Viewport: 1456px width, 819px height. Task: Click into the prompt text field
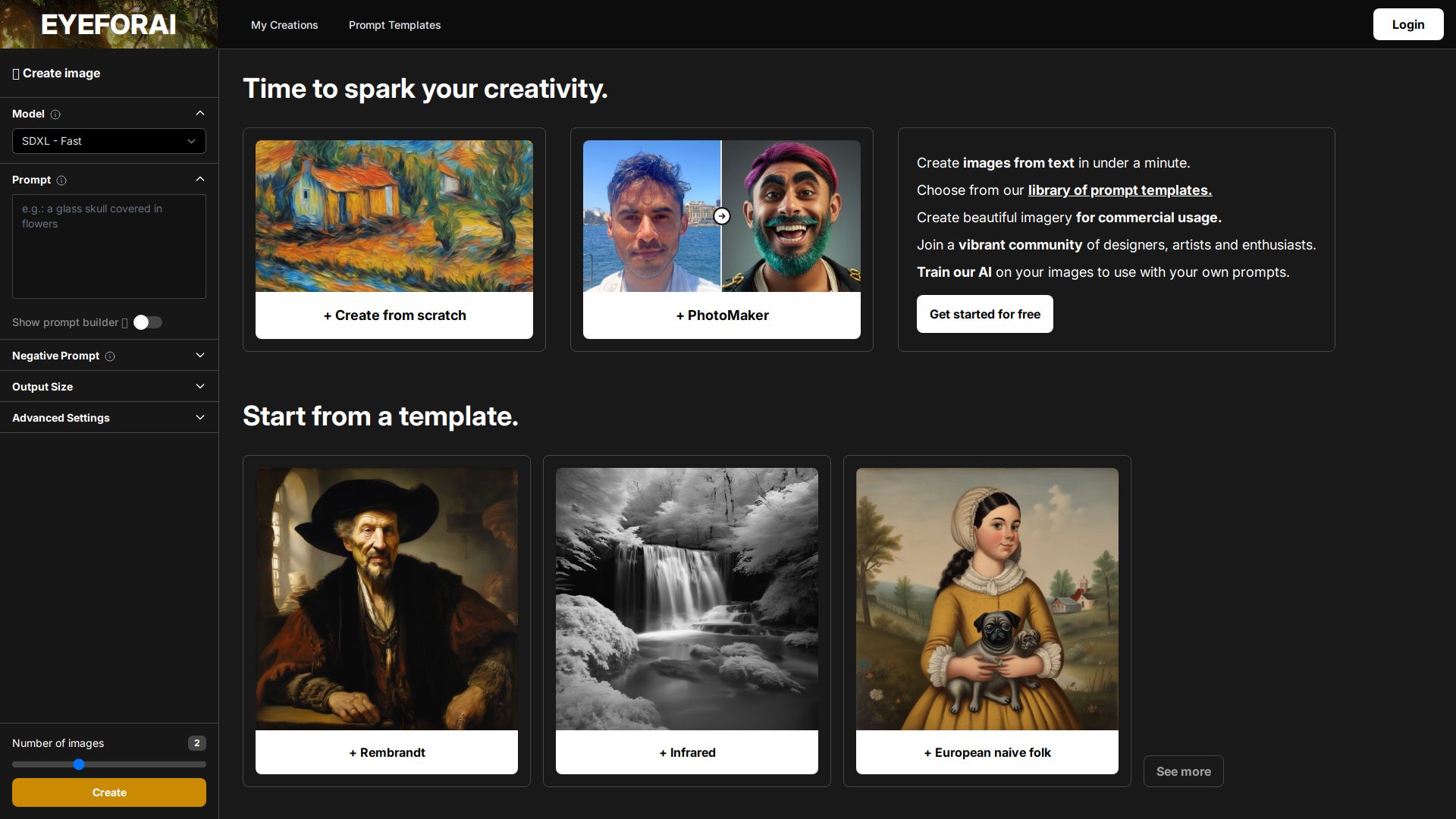point(108,246)
